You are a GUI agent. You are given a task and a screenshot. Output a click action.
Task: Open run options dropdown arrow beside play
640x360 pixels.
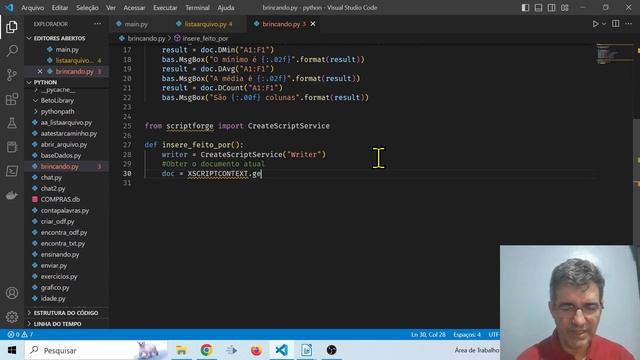coord(604,24)
